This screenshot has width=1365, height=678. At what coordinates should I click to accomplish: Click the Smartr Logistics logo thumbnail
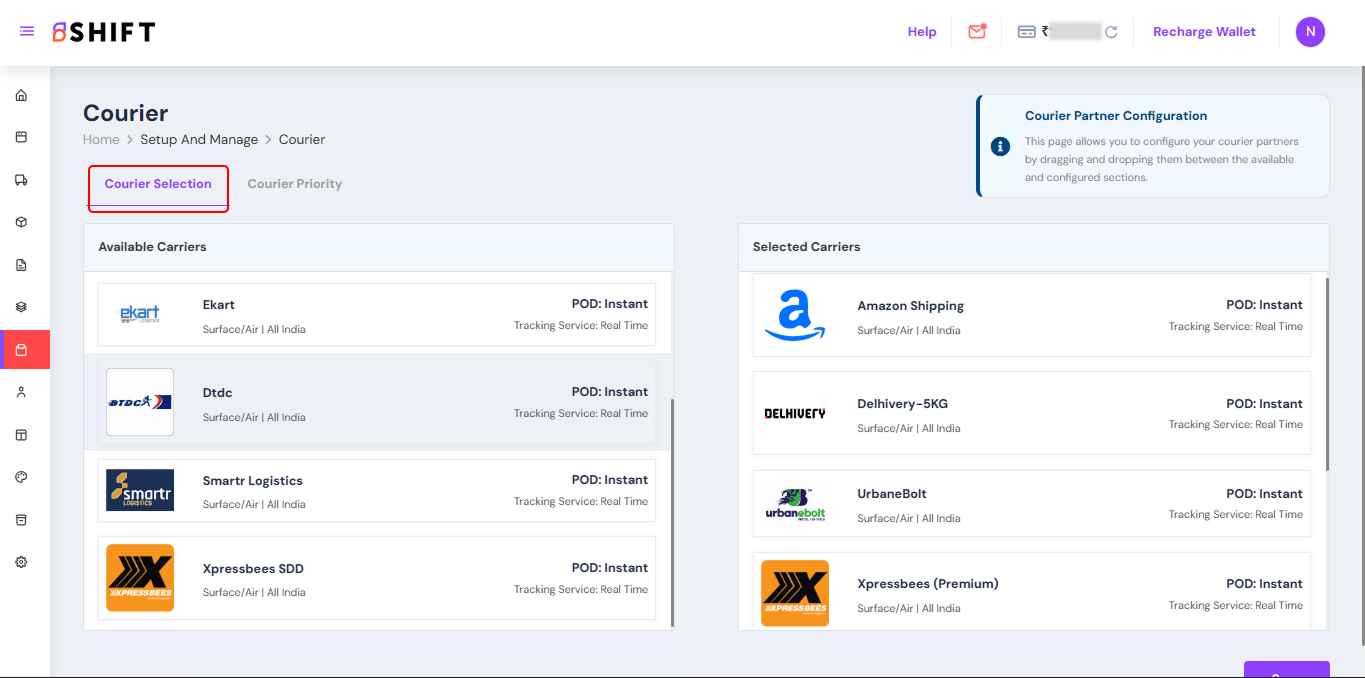pyautogui.click(x=140, y=490)
